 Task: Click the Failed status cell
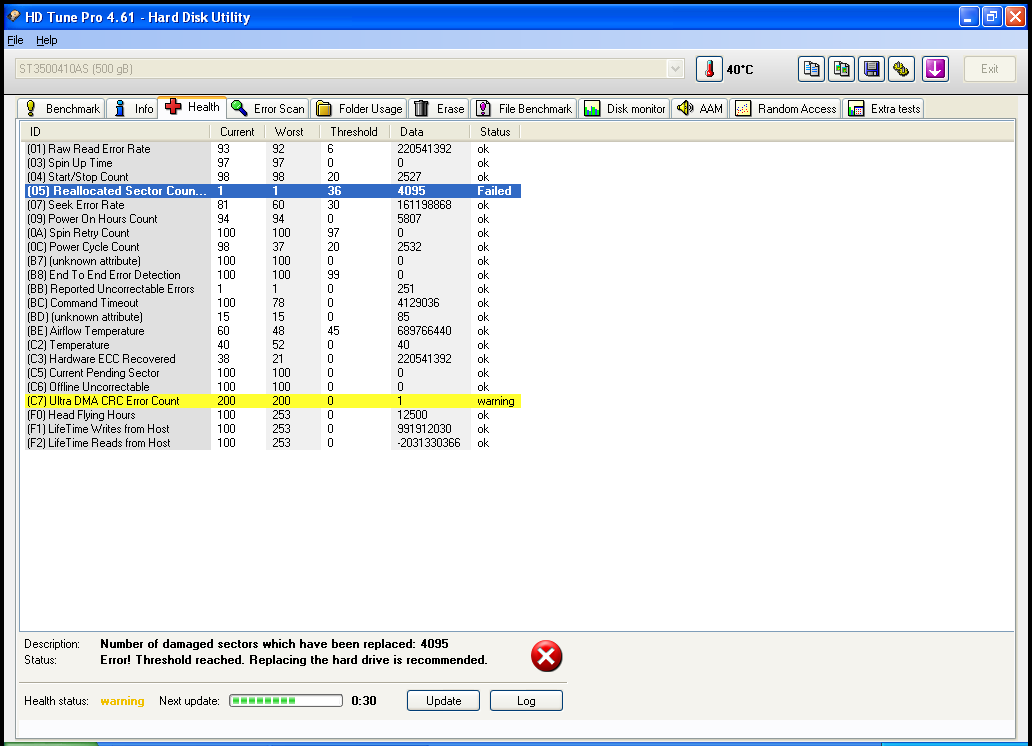494,191
